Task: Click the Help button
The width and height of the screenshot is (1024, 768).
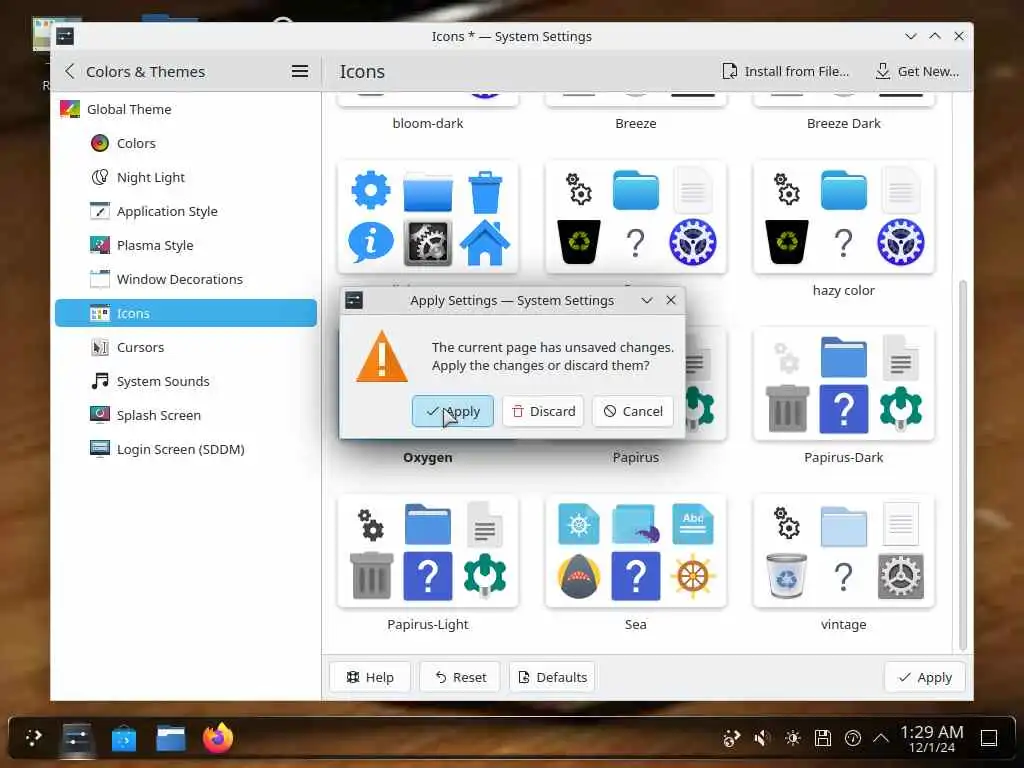Action: (370, 677)
